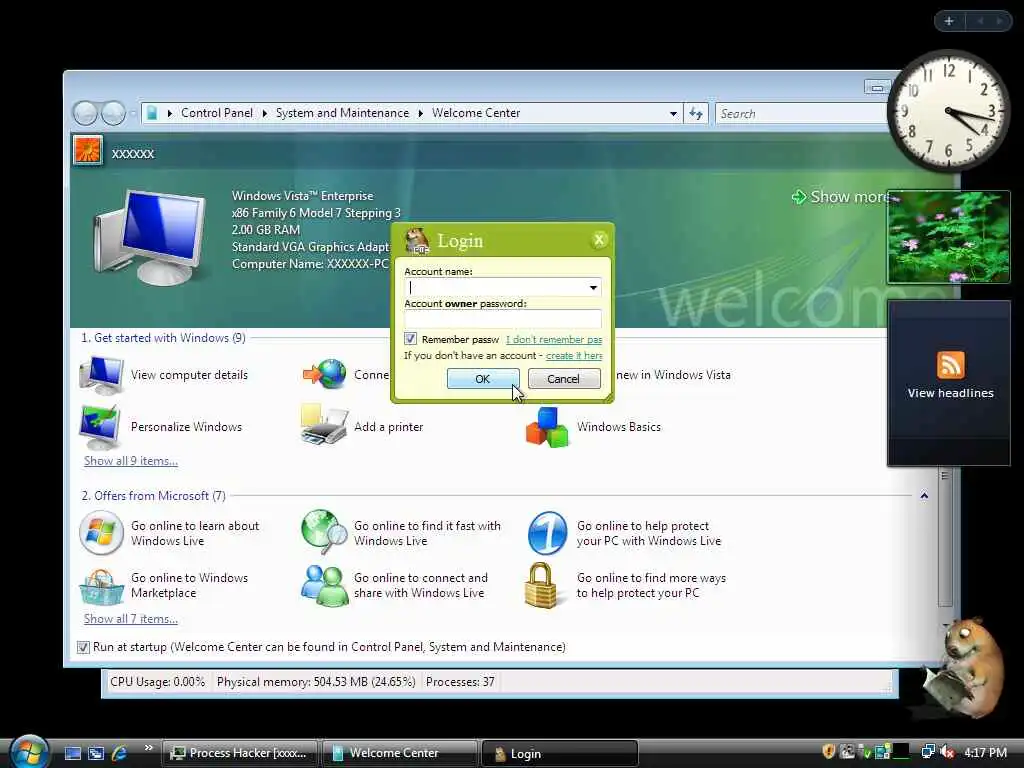
Task: Switch to Login taskbar button
Action: pyautogui.click(x=559, y=754)
